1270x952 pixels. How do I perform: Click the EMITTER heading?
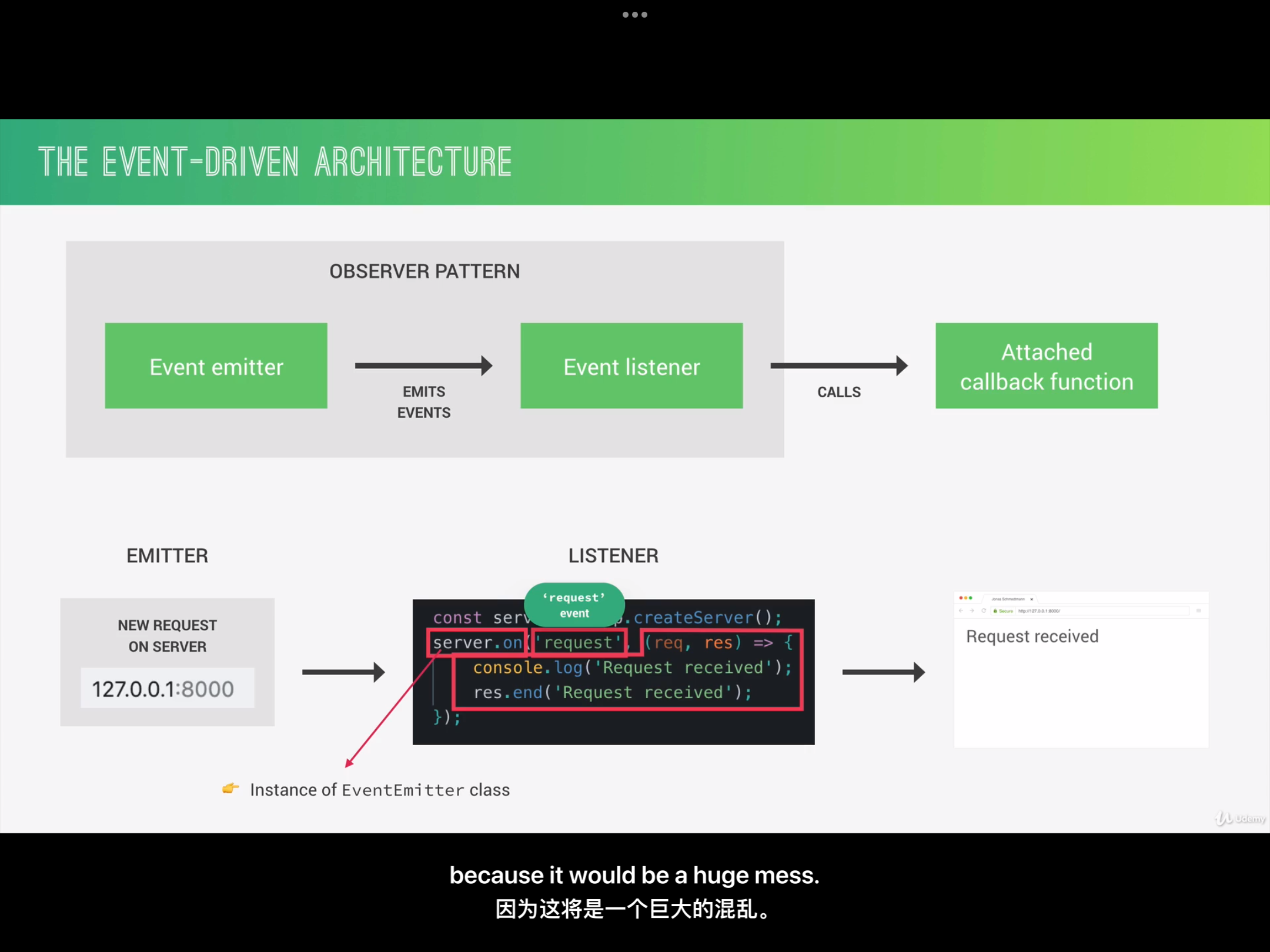(168, 556)
